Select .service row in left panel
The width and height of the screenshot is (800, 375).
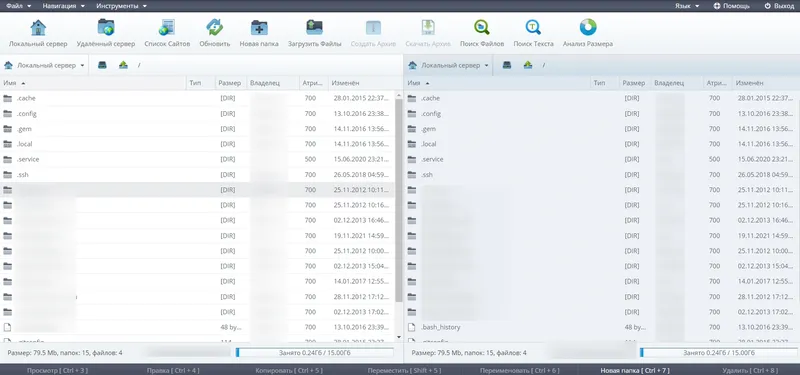[197, 159]
